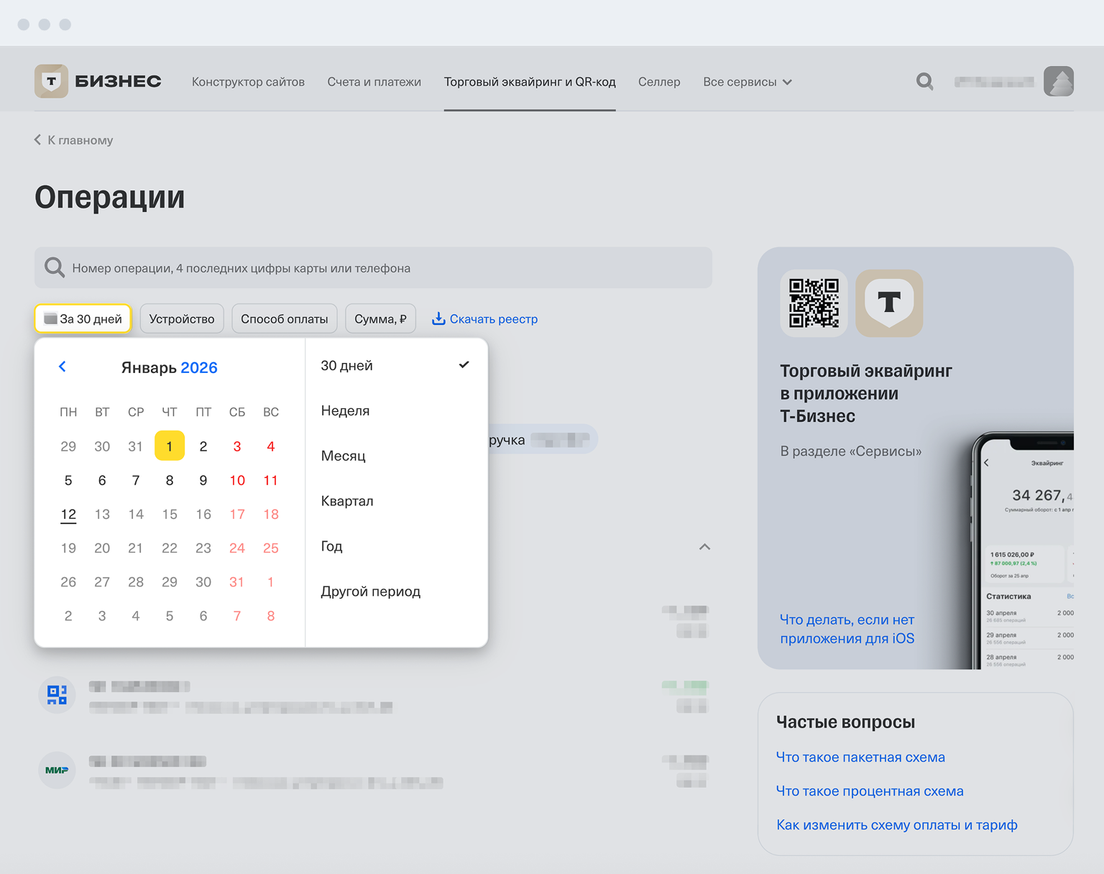The image size is (1104, 874).
Task: Open search via magnifier icon in header
Action: click(925, 82)
